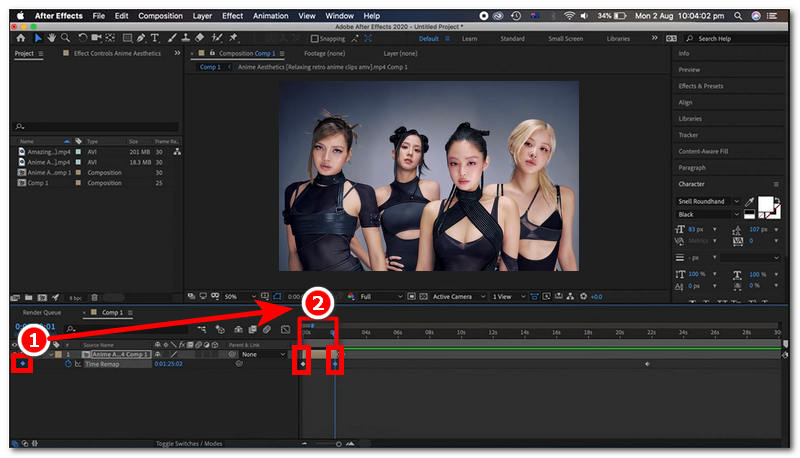The height and width of the screenshot is (458, 800).
Task: Click the Time Remap stopwatch icon
Action: 68,364
